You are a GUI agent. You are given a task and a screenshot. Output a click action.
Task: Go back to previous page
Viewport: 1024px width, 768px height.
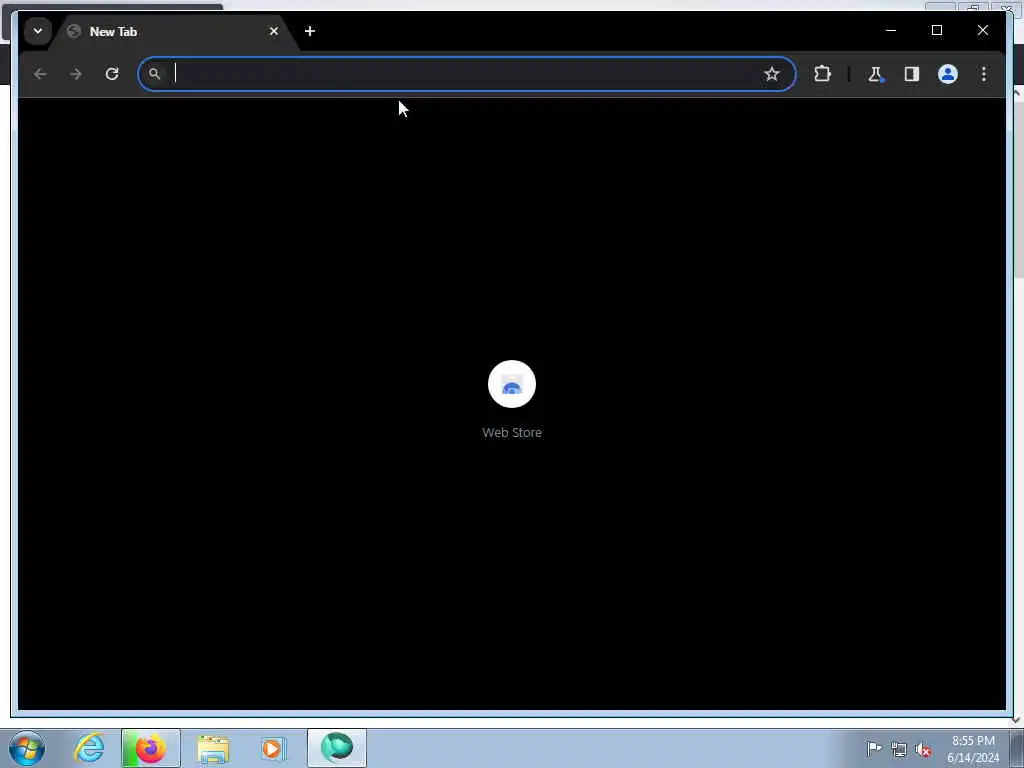click(x=40, y=74)
